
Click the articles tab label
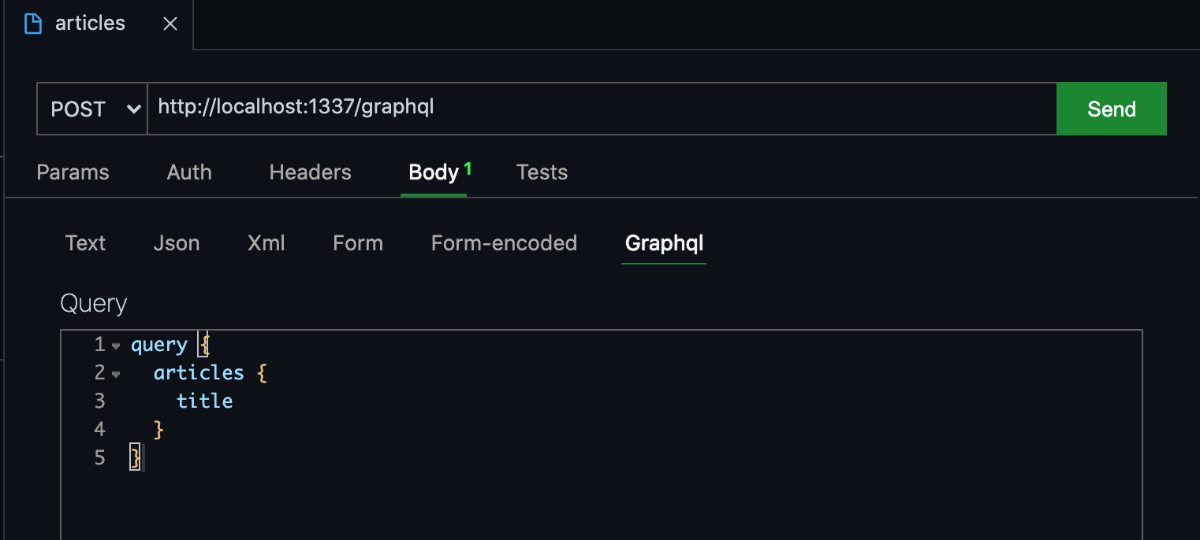point(90,23)
